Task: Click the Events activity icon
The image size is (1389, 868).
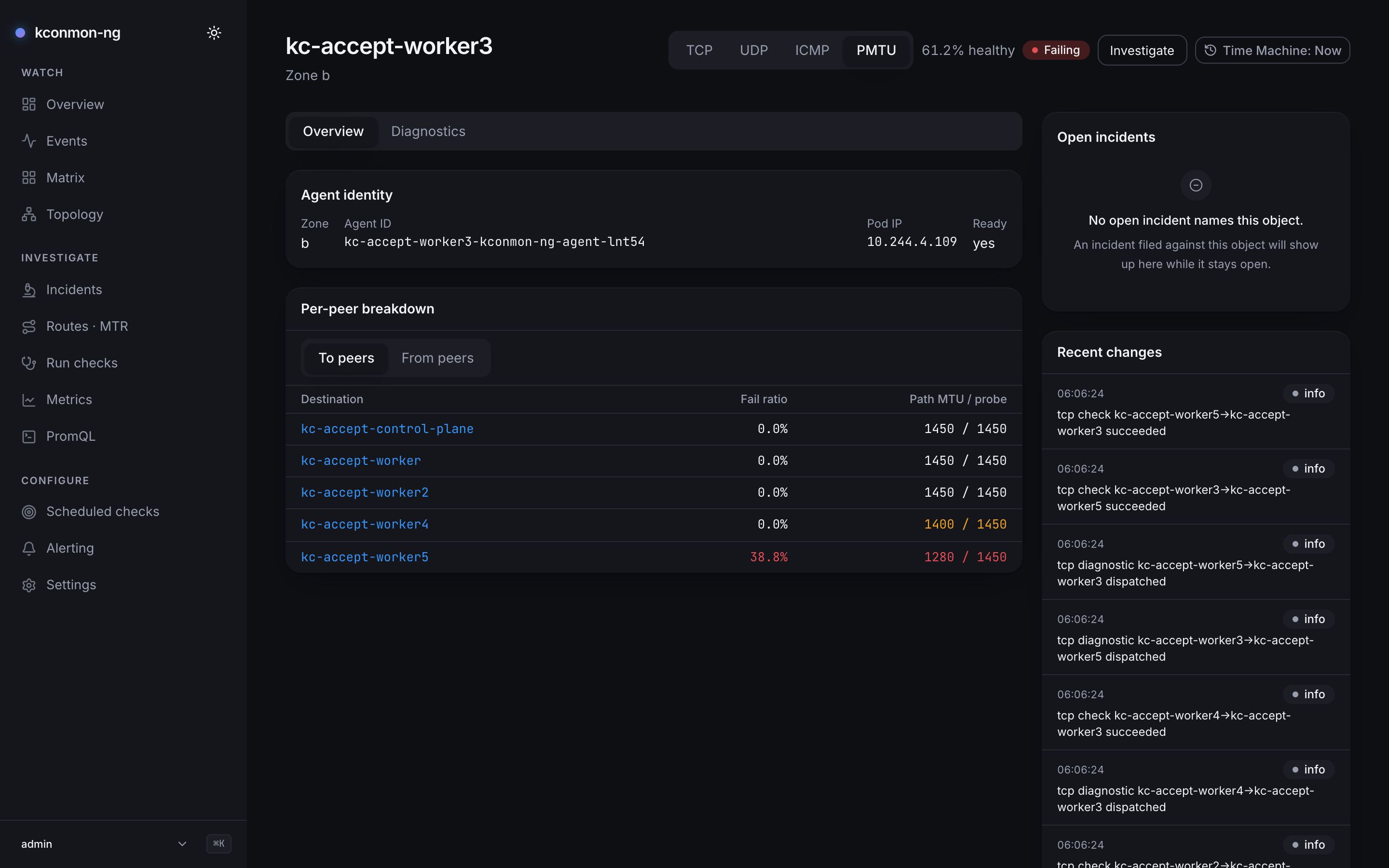Action: pyautogui.click(x=29, y=141)
